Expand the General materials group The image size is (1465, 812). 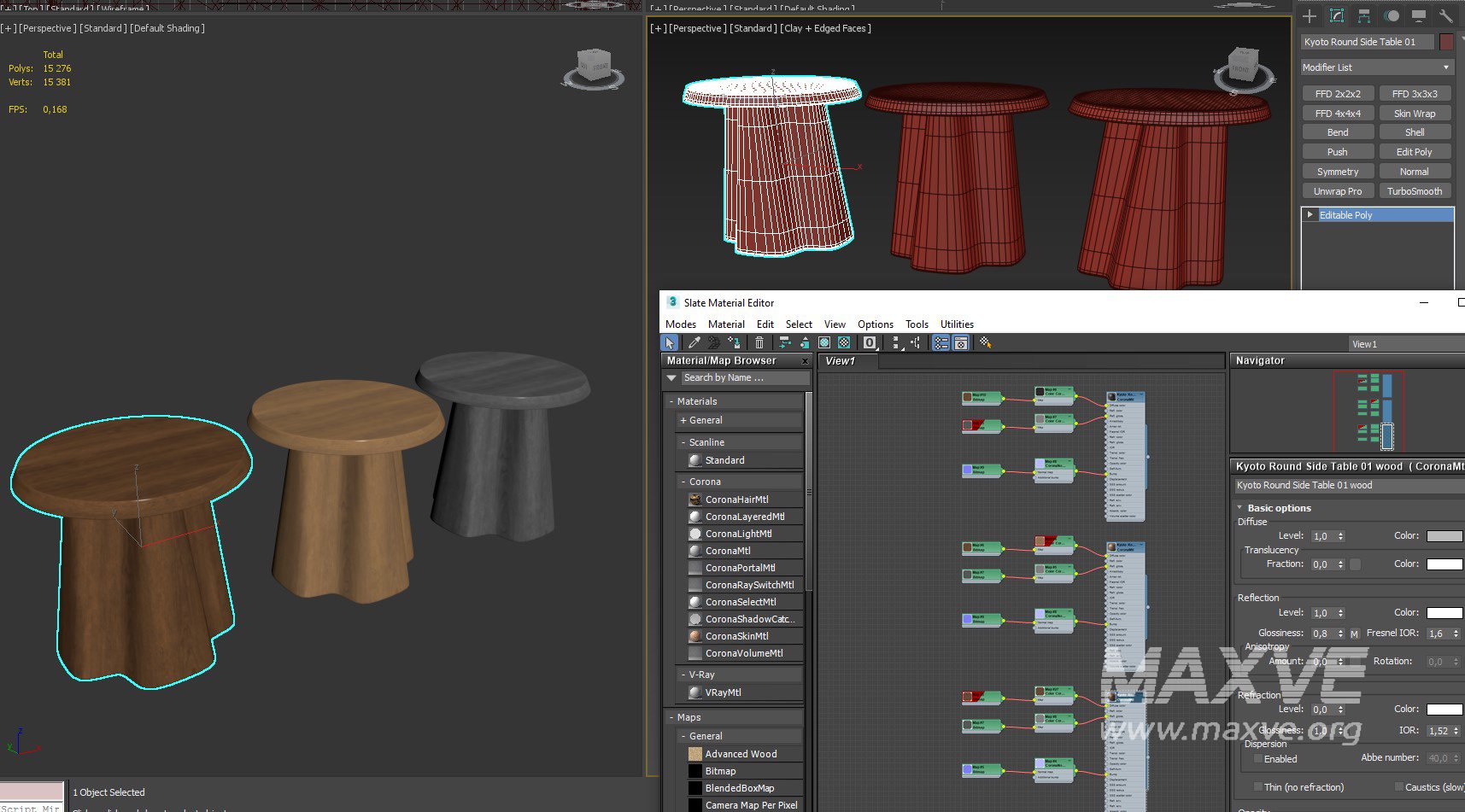[683, 420]
